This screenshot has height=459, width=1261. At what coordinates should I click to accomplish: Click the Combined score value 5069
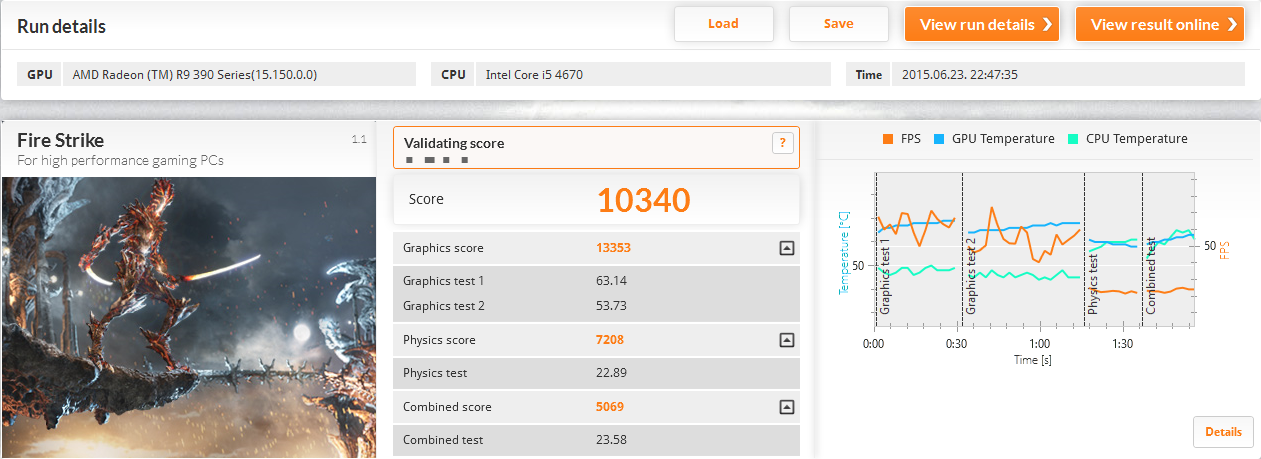[610, 407]
